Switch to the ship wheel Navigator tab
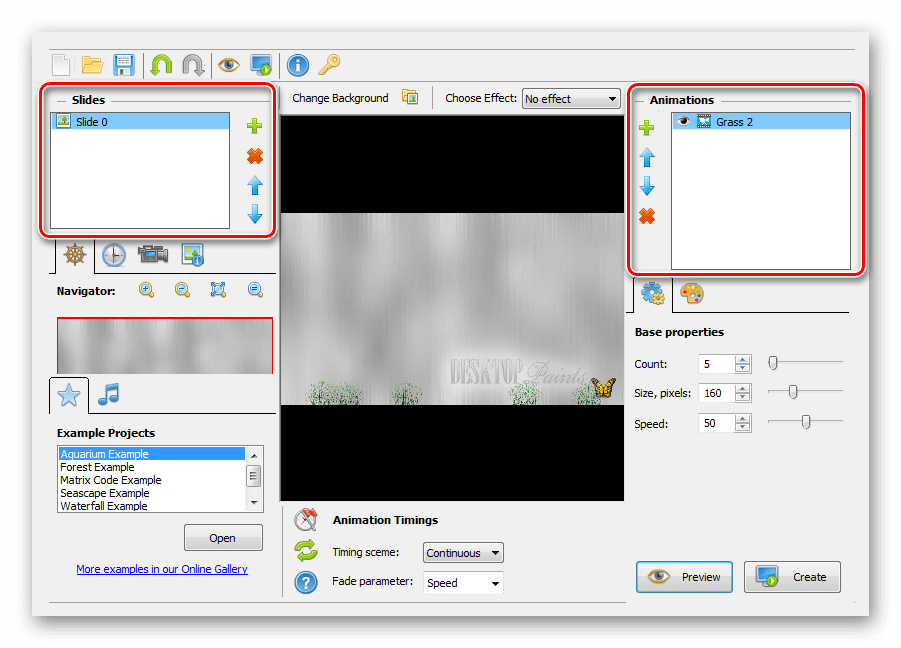901x648 pixels. 75,254
